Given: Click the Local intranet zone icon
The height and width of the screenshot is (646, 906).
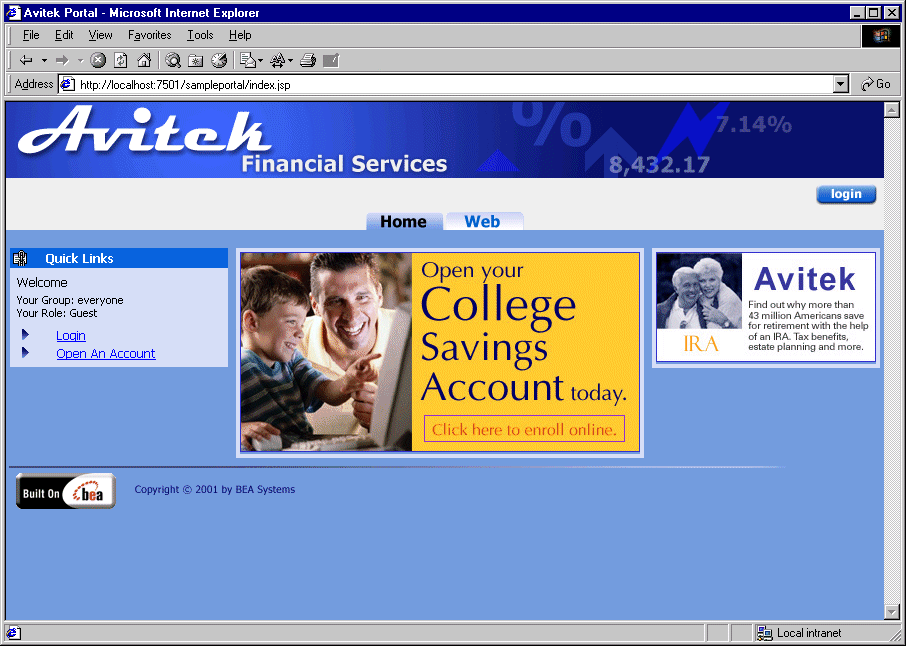Looking at the screenshot, I should tap(764, 633).
